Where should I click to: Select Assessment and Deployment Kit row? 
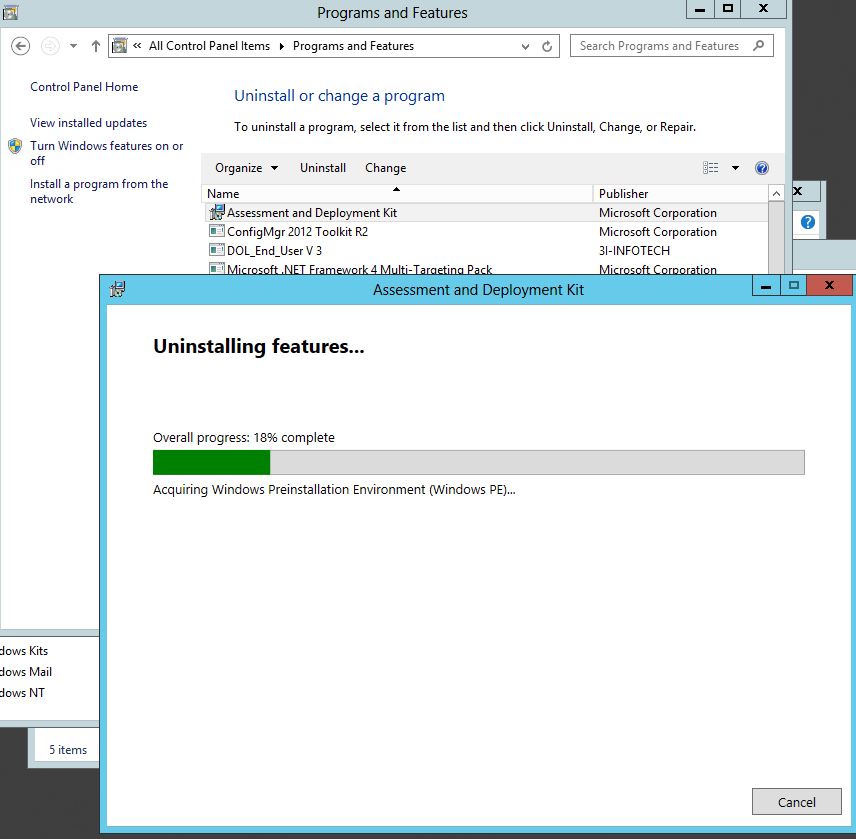[485, 213]
